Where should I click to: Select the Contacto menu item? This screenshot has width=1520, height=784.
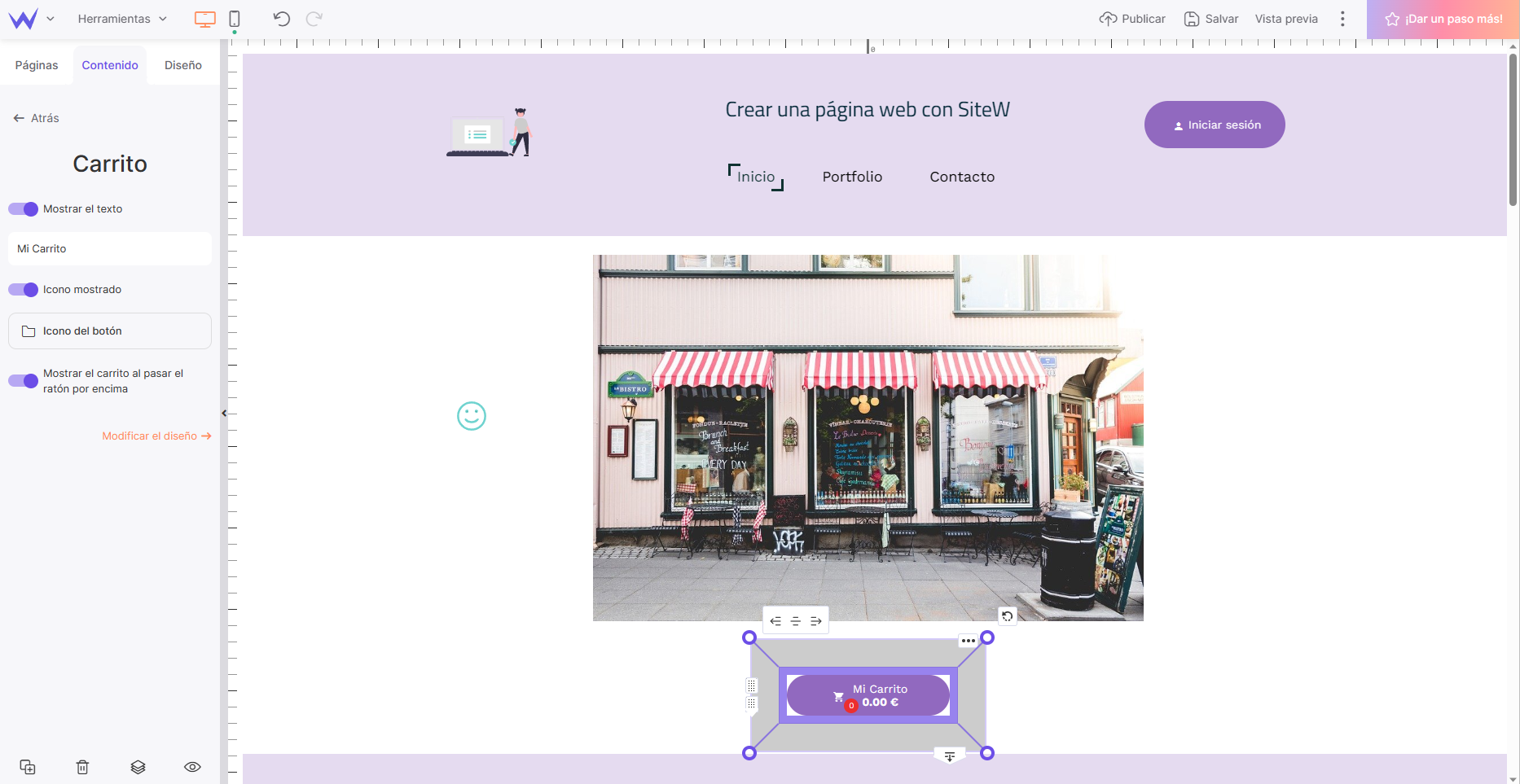tap(962, 177)
